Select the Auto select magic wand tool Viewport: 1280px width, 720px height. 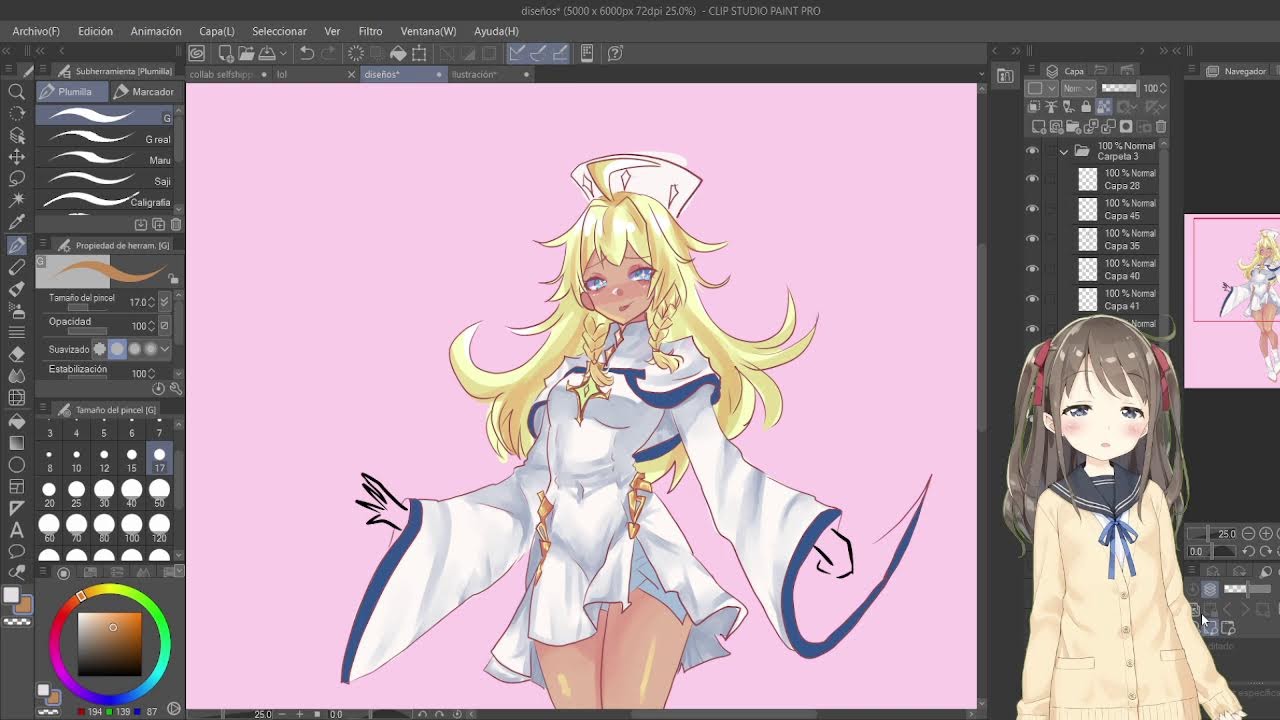pos(16,201)
